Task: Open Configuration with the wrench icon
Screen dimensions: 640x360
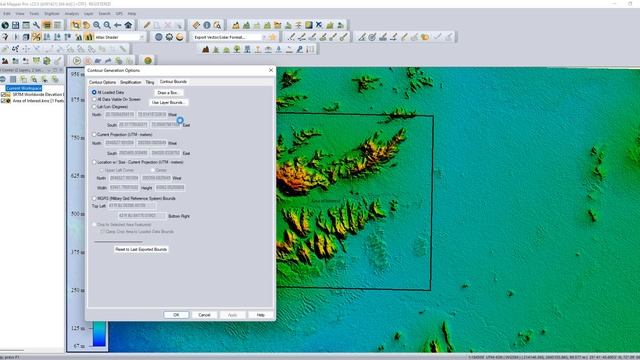Action: click(36, 25)
